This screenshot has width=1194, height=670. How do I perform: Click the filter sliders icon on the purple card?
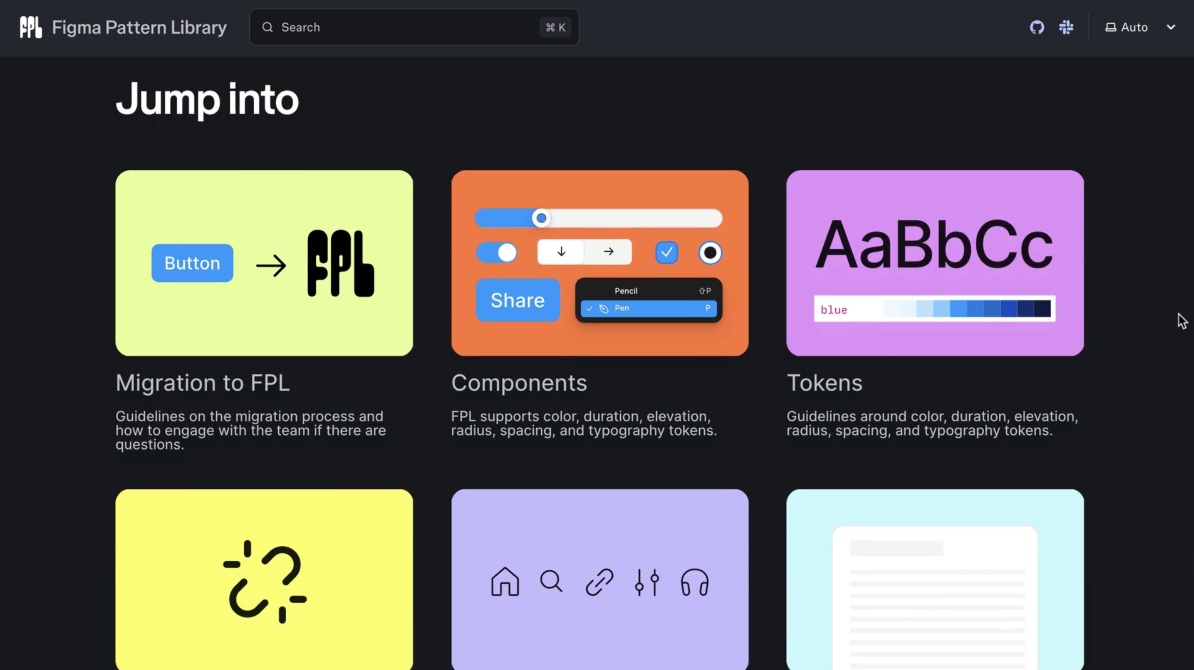647,581
